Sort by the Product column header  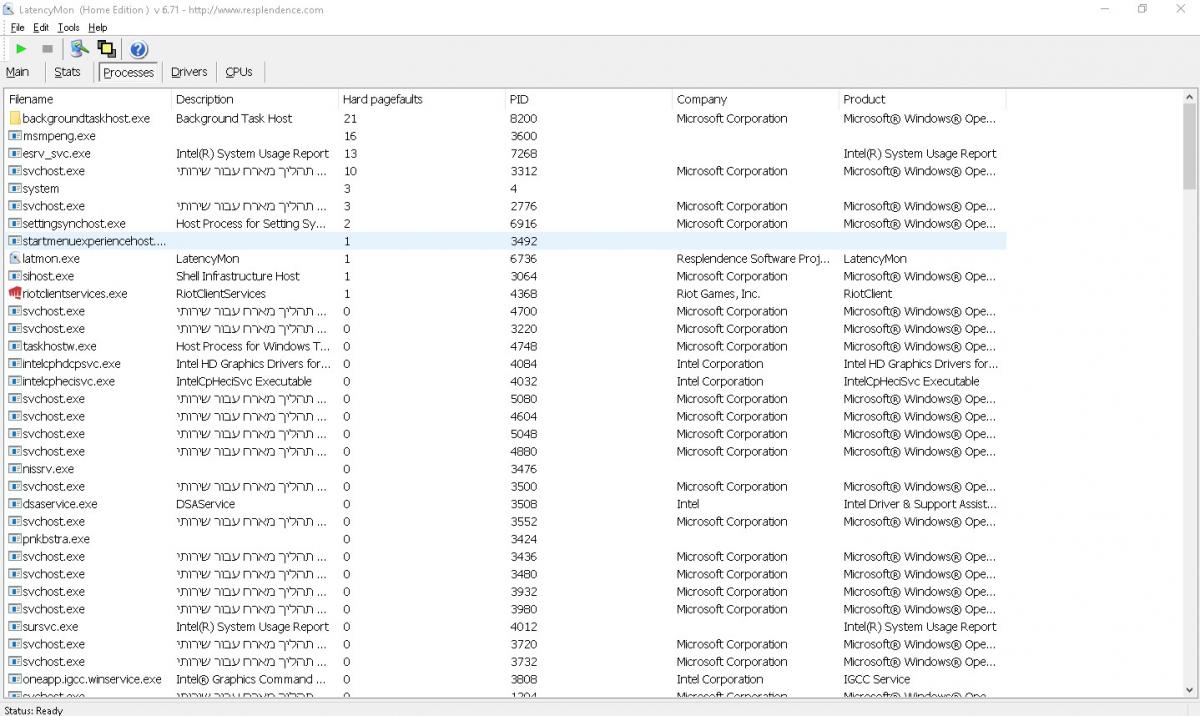point(923,99)
